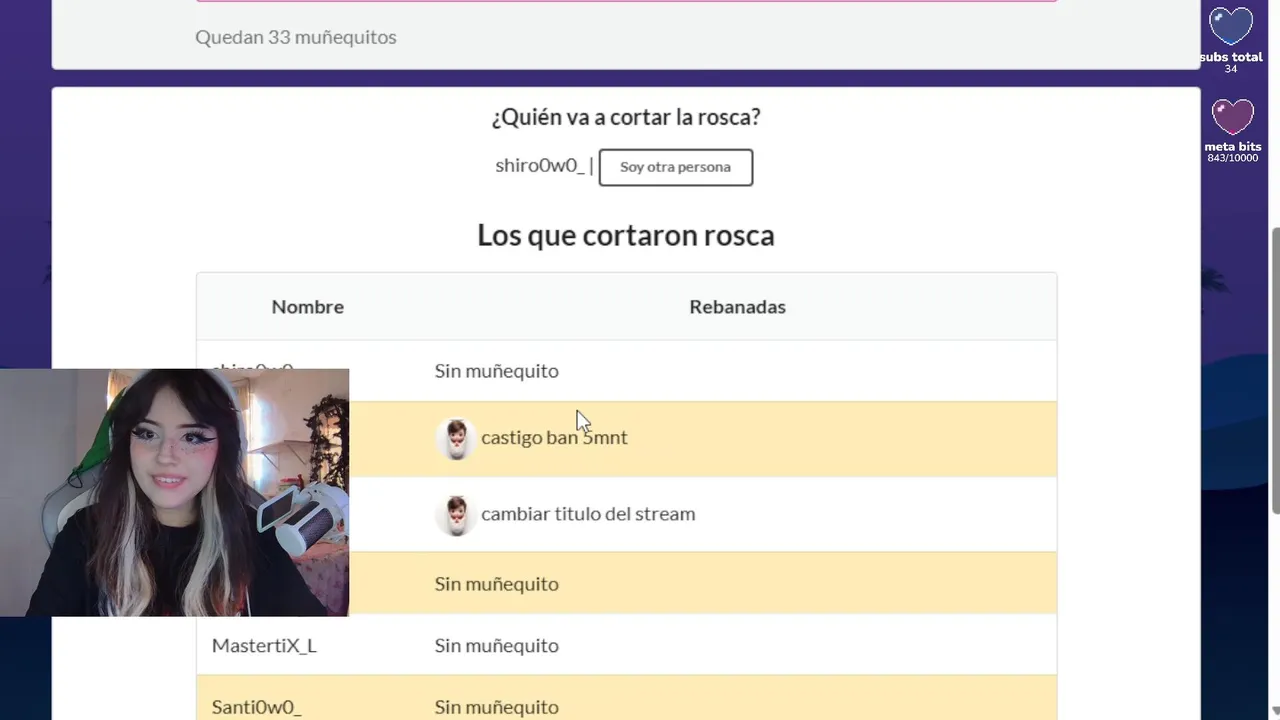
Task: Select the MastertiX_L name in the table
Action: 264,646
